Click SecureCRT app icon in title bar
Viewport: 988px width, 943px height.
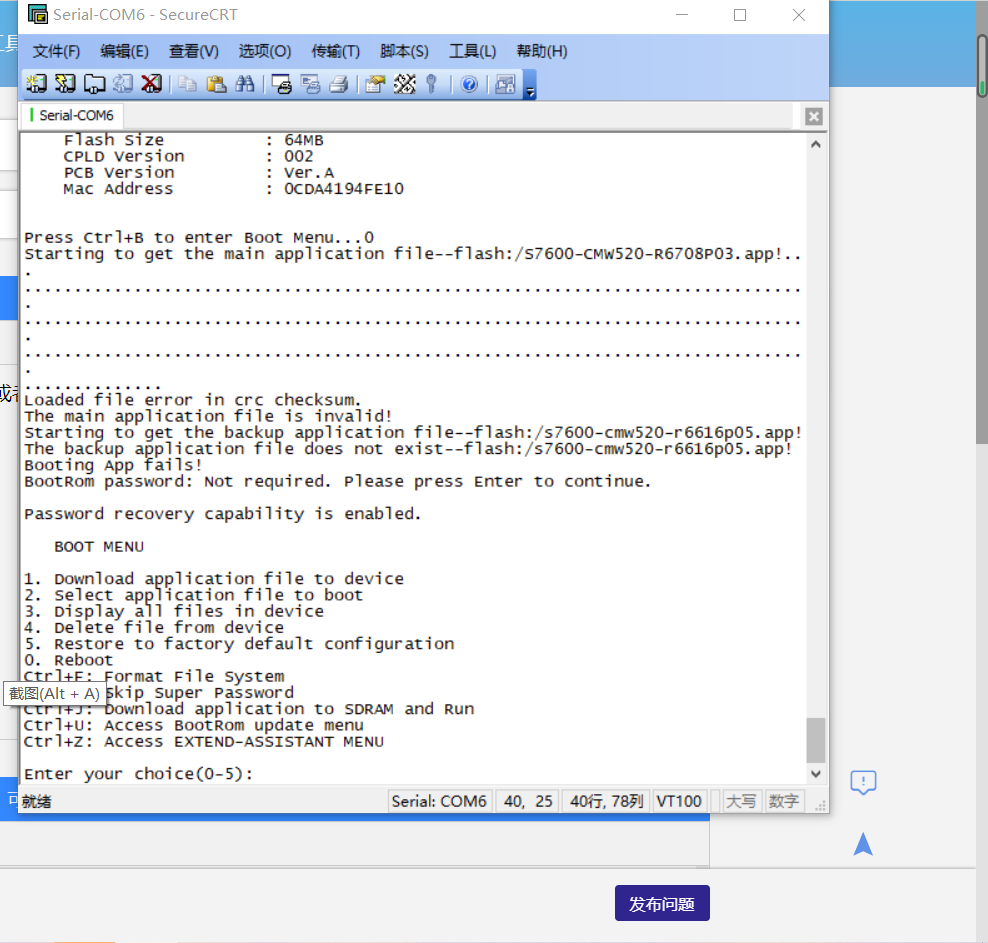tap(38, 14)
